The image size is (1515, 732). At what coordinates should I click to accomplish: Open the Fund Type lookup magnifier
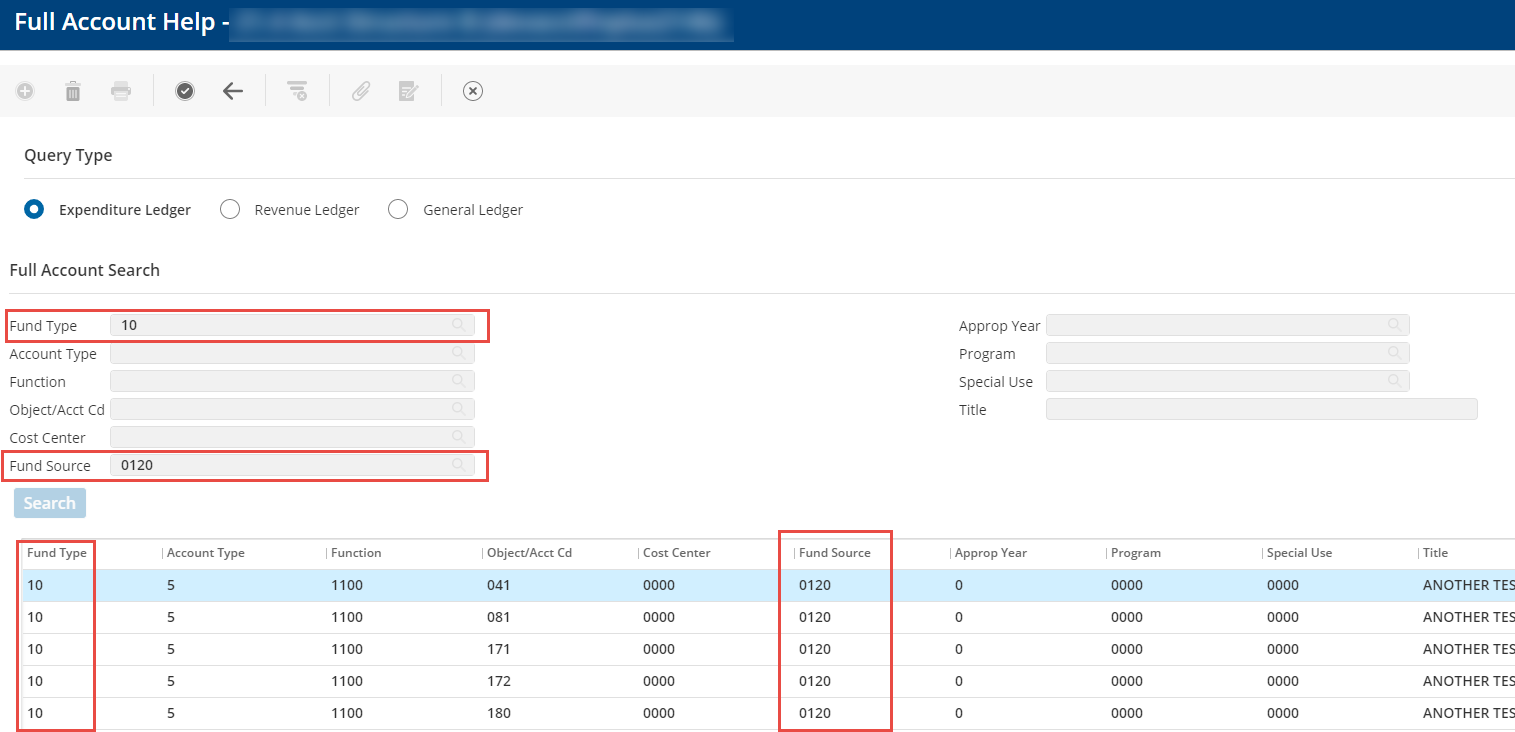[458, 325]
